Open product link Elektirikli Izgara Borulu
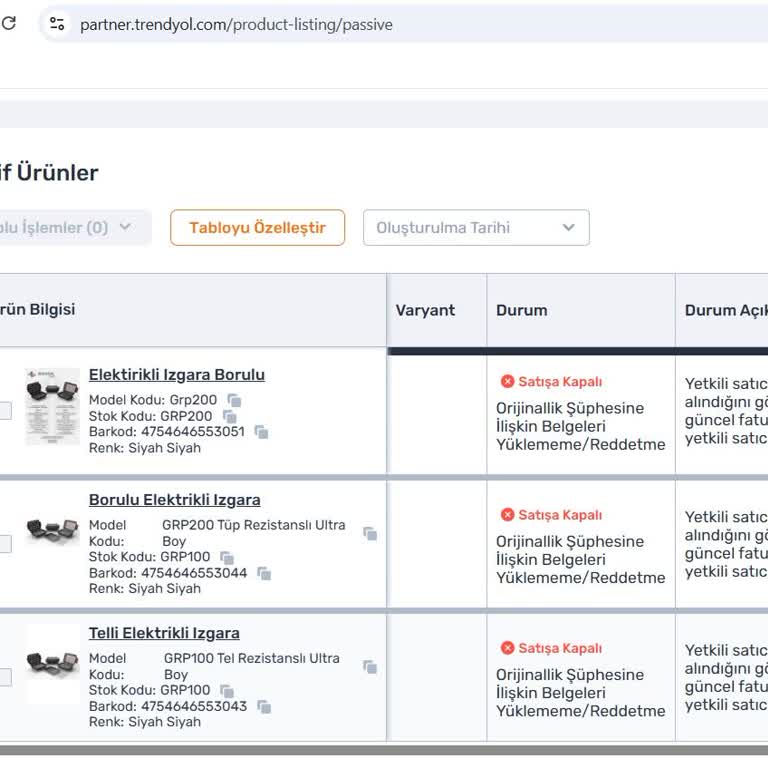The image size is (768, 768). click(177, 375)
